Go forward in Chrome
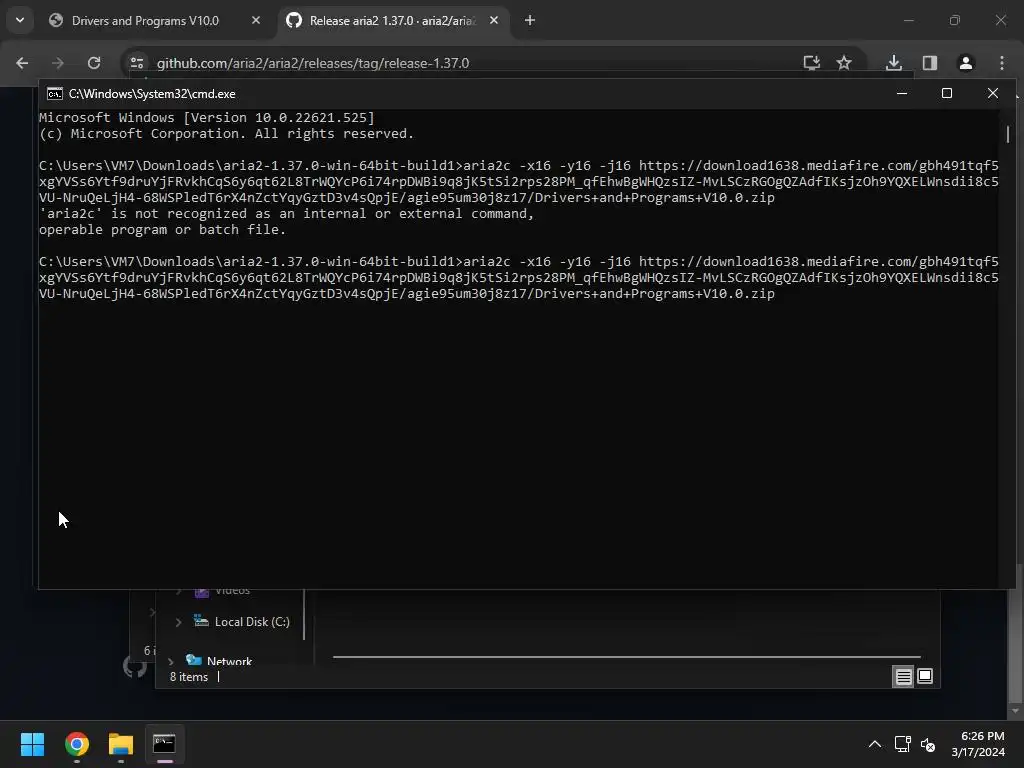The width and height of the screenshot is (1024, 768). pos(58,63)
